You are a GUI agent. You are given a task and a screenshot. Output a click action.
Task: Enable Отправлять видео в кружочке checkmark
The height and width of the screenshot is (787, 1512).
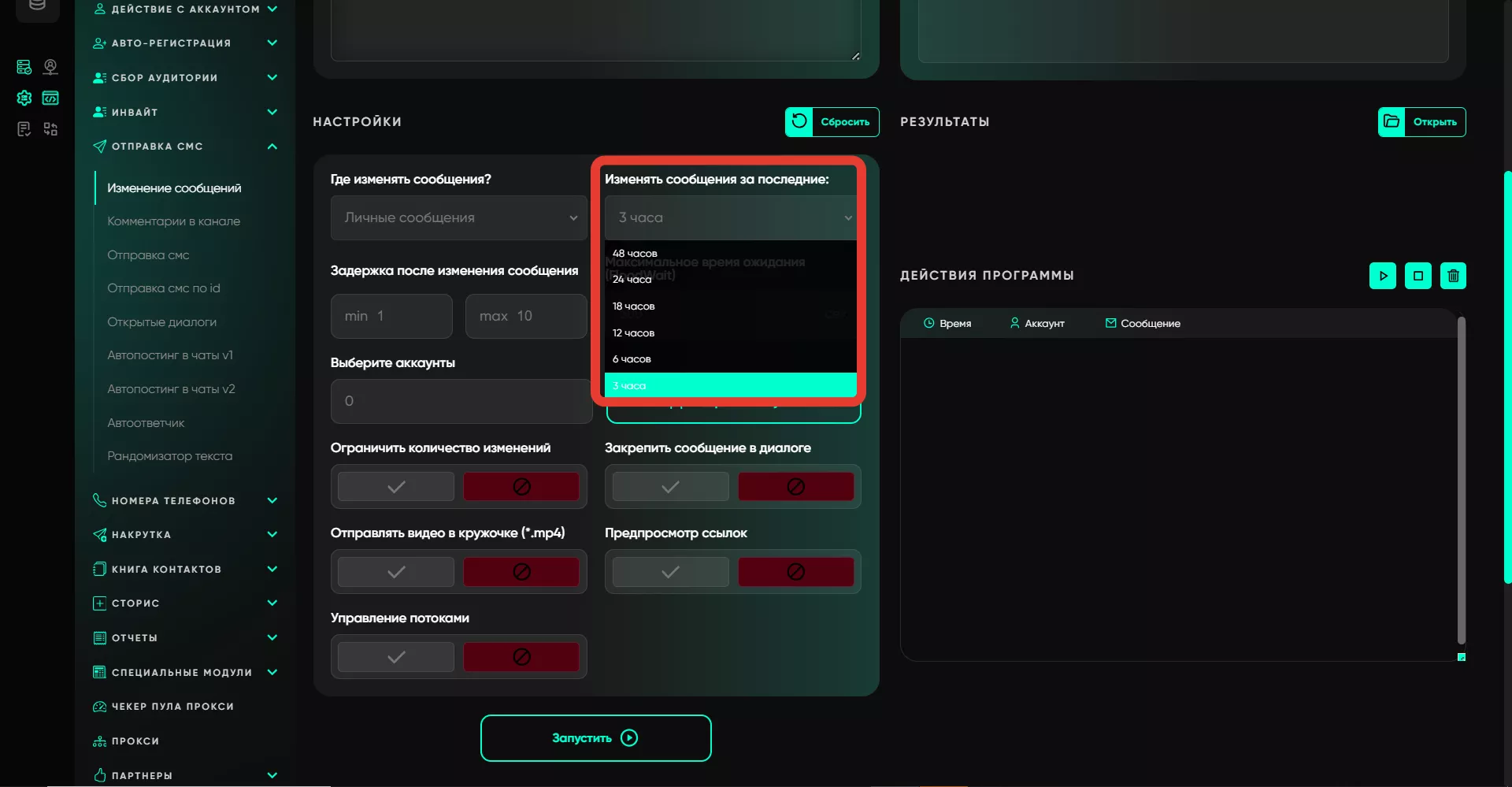click(x=396, y=572)
